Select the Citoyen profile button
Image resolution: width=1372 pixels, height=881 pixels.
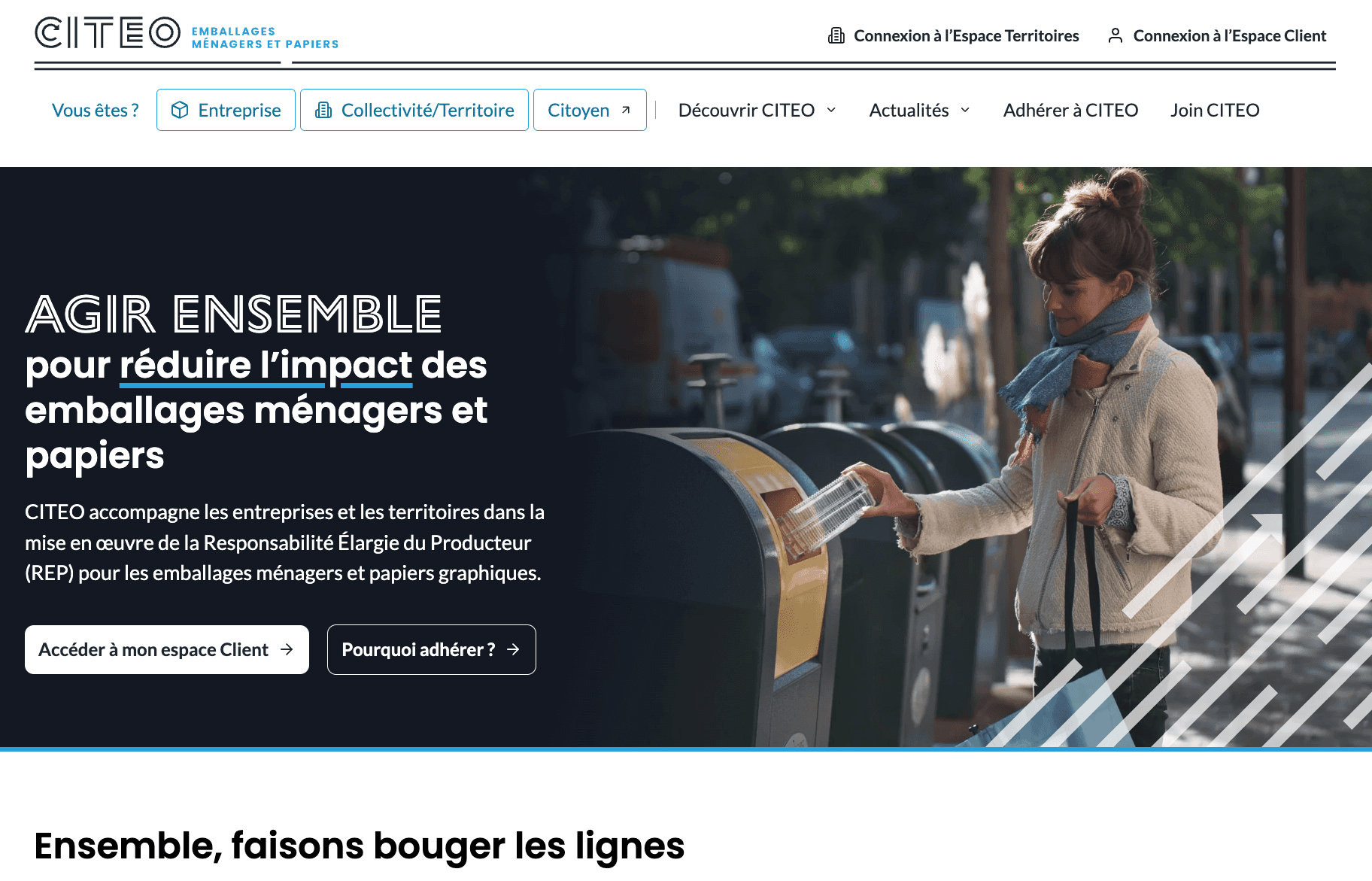(590, 110)
